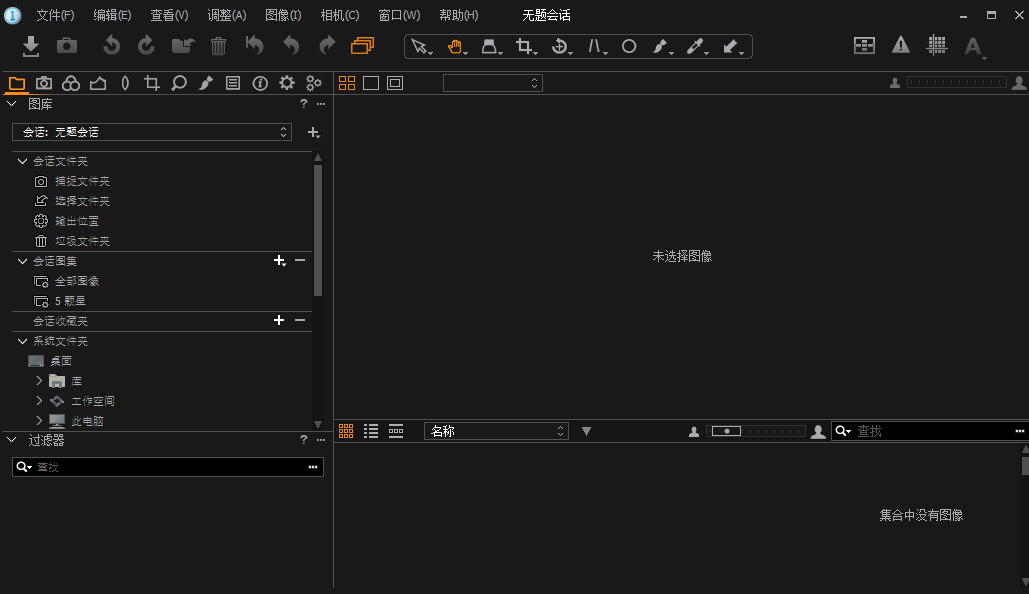Toggle the grid overlay icon
The width and height of the screenshot is (1029, 594).
point(936,45)
